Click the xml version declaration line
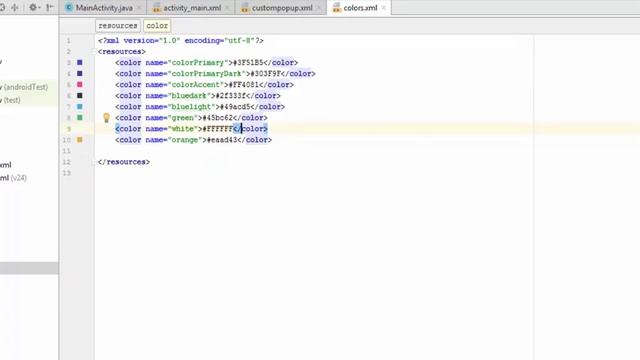 click(x=181, y=41)
